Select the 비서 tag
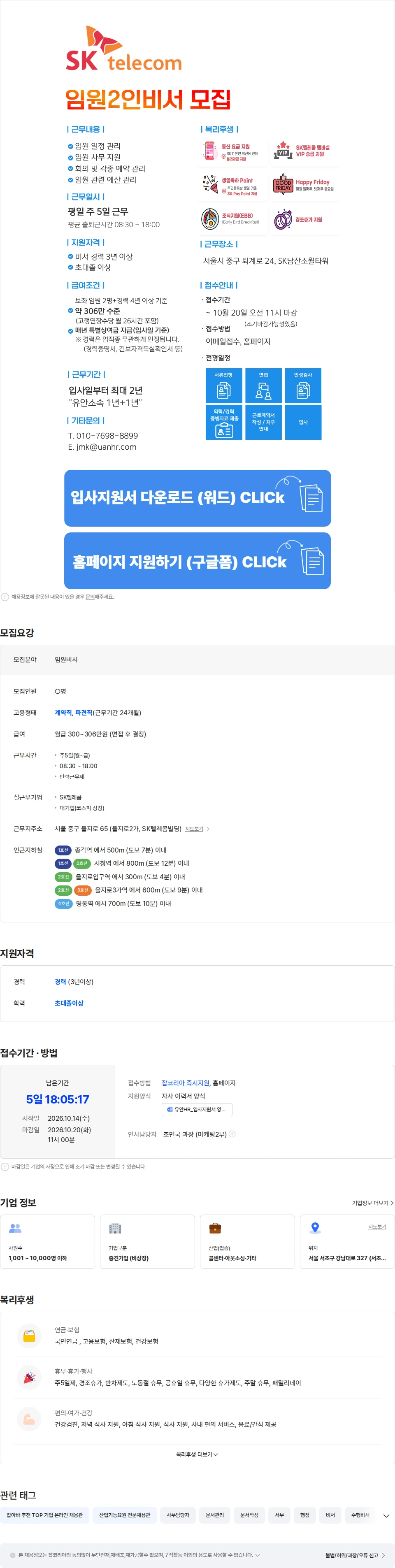Image resolution: width=395 pixels, height=1568 pixels. click(x=330, y=1515)
